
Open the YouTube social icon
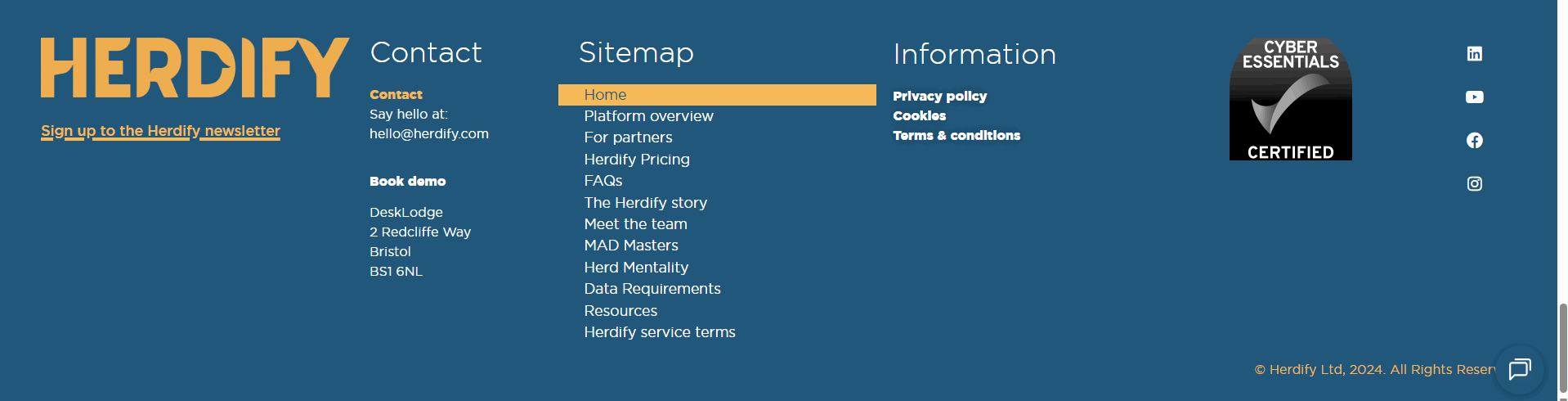tap(1474, 97)
